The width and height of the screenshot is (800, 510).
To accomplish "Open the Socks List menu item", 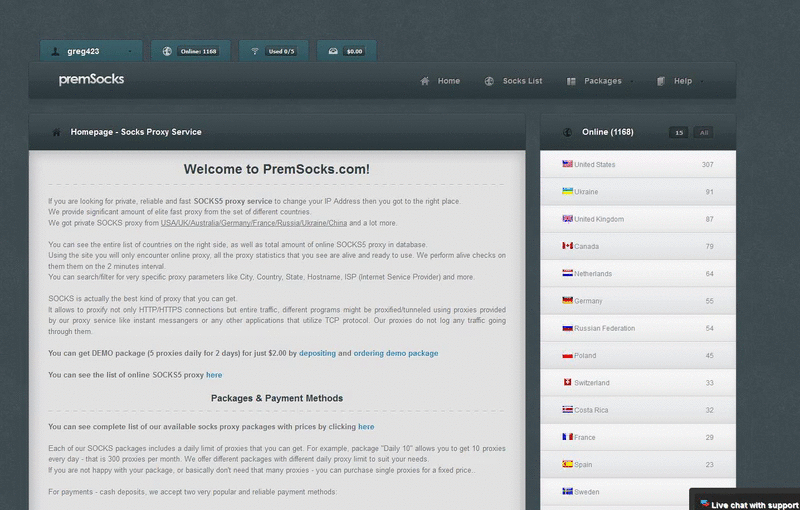I will pos(522,81).
